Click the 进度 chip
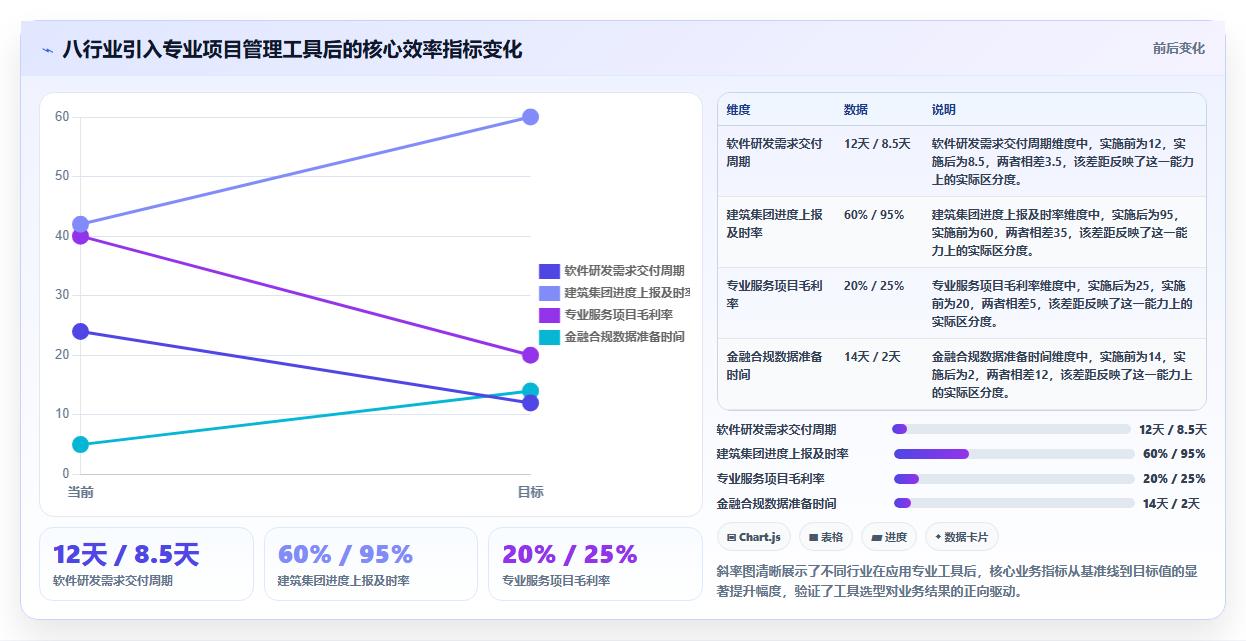 pos(889,537)
